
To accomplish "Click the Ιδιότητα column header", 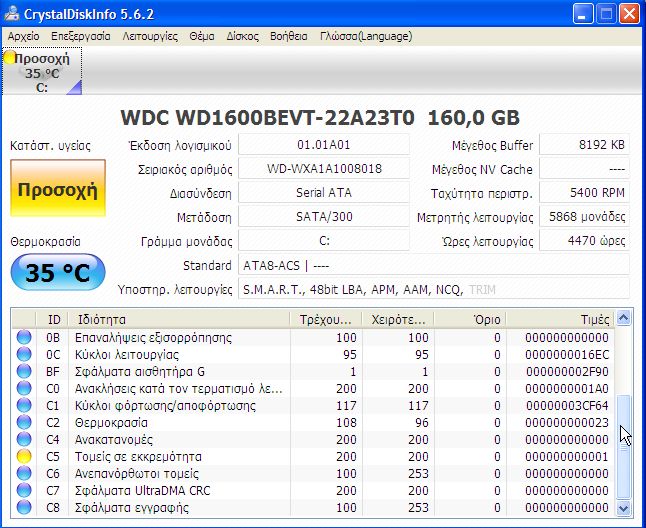I will tap(179, 319).
